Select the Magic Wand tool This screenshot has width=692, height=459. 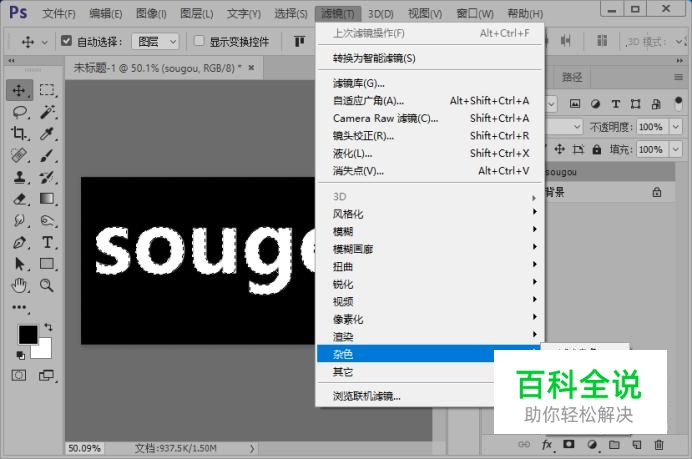point(47,112)
